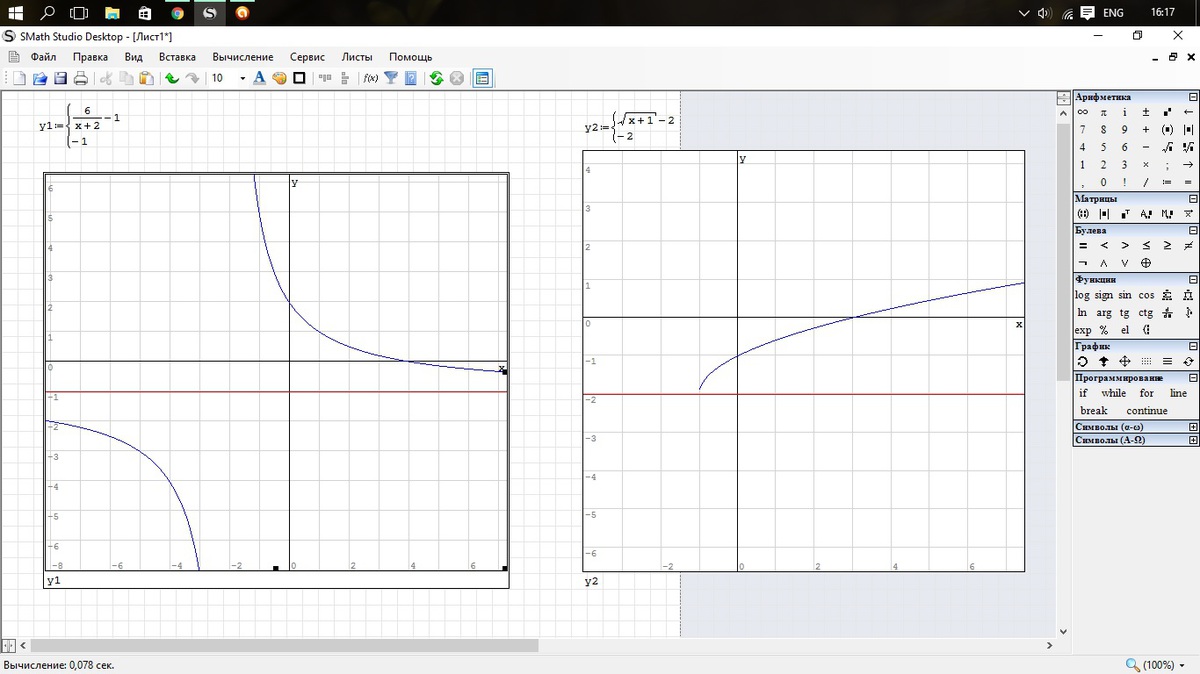Insert the not-equal Boolean operator
This screenshot has height=674, width=1200.
click(x=1188, y=246)
